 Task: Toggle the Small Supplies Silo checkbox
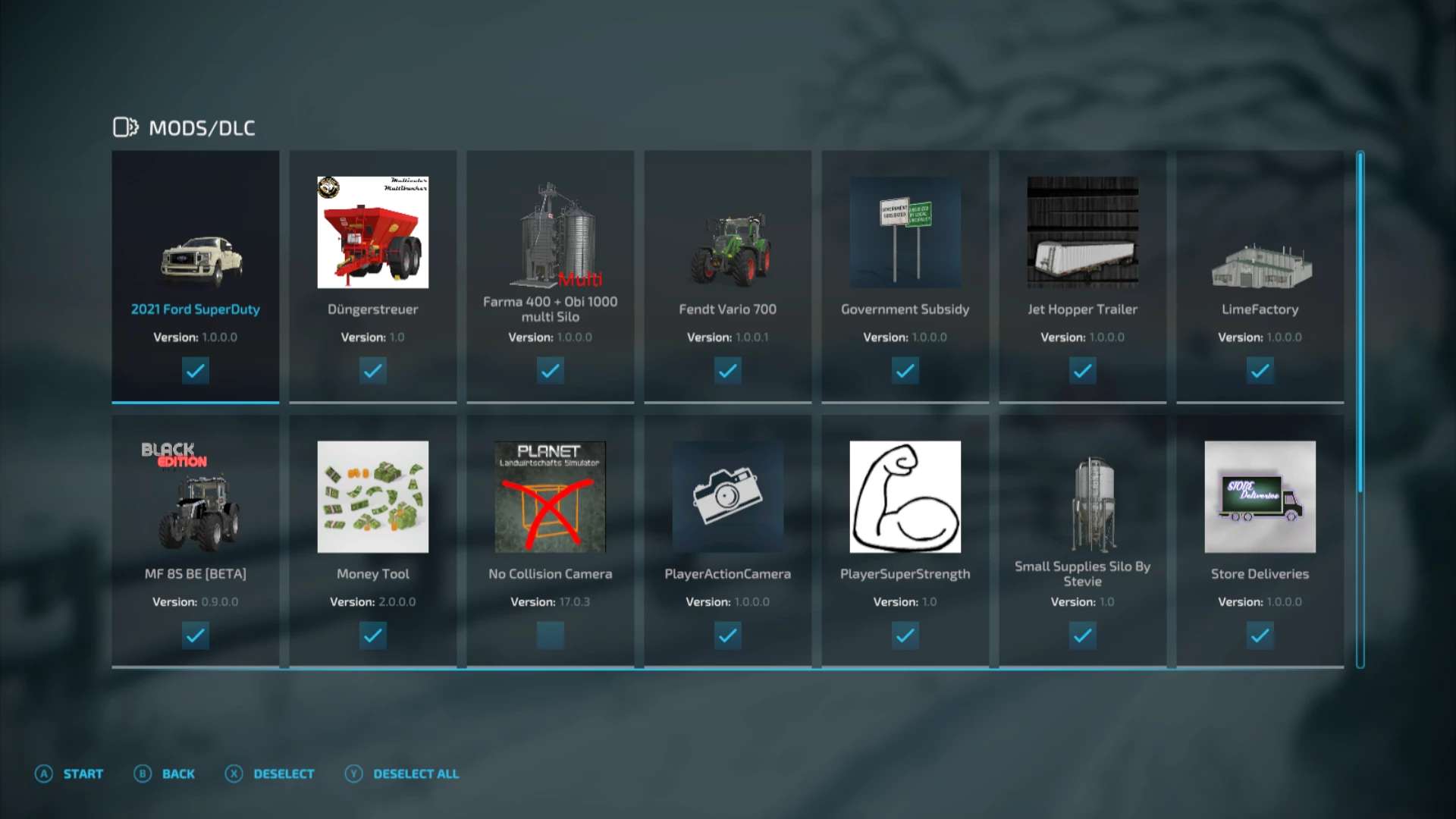(x=1082, y=635)
